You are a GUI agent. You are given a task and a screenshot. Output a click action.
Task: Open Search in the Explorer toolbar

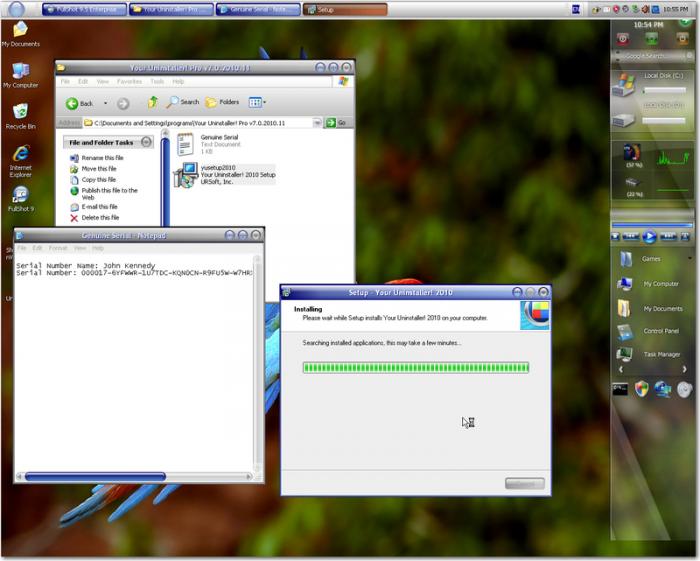tap(183, 102)
